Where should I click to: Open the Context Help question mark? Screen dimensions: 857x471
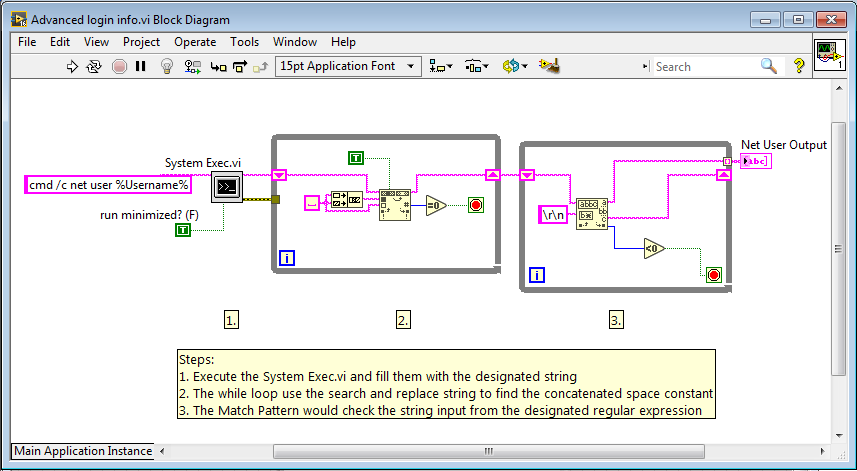pos(799,67)
